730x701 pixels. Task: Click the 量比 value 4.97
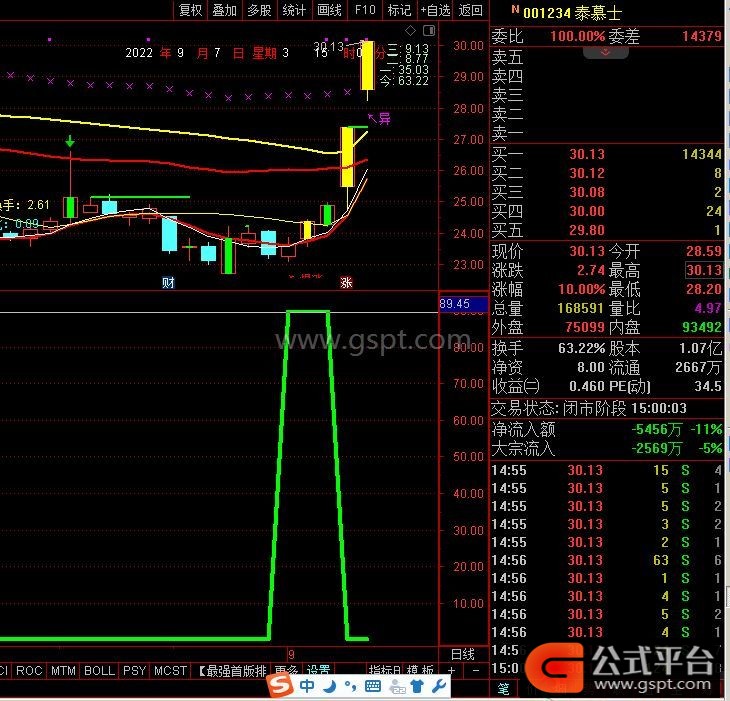(x=708, y=308)
